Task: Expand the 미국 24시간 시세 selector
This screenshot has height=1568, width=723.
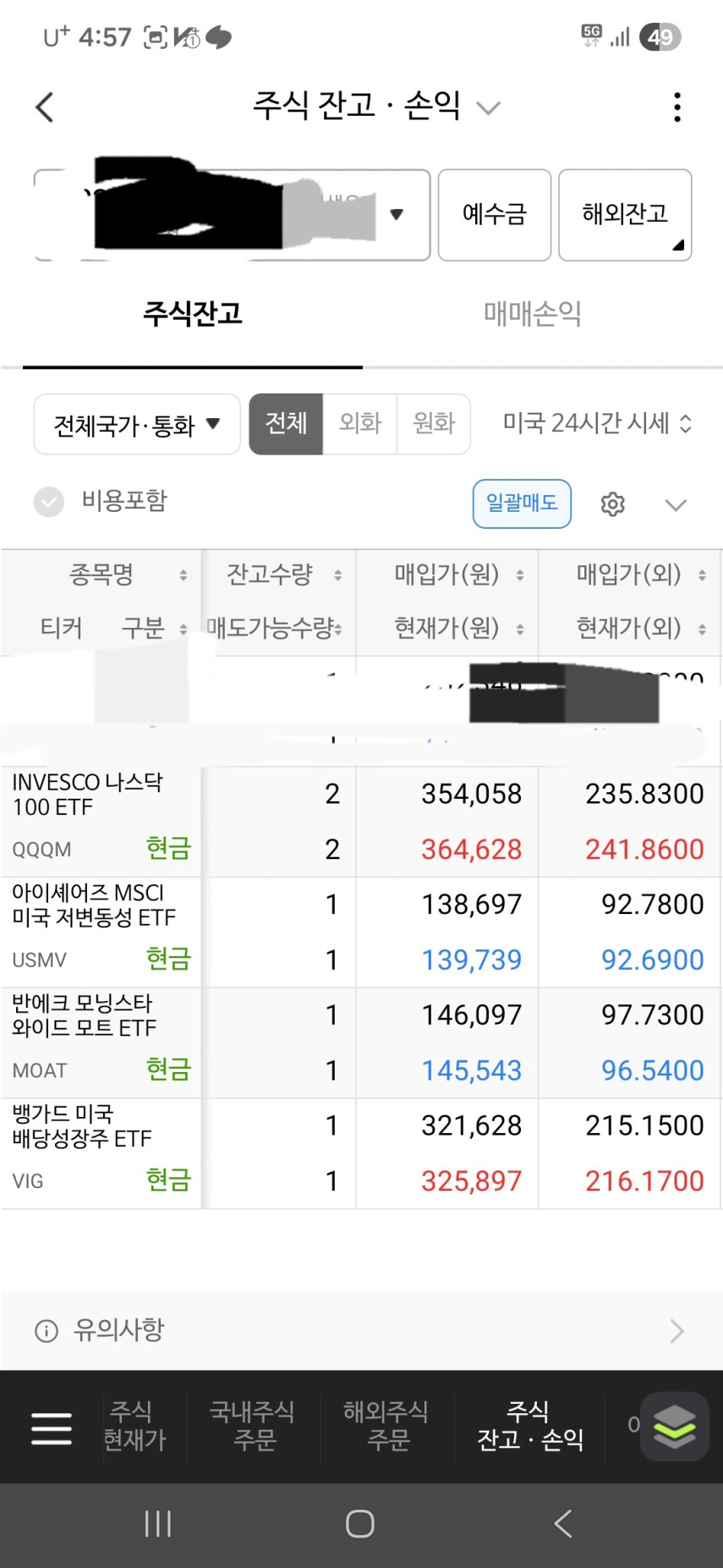Action: point(597,423)
